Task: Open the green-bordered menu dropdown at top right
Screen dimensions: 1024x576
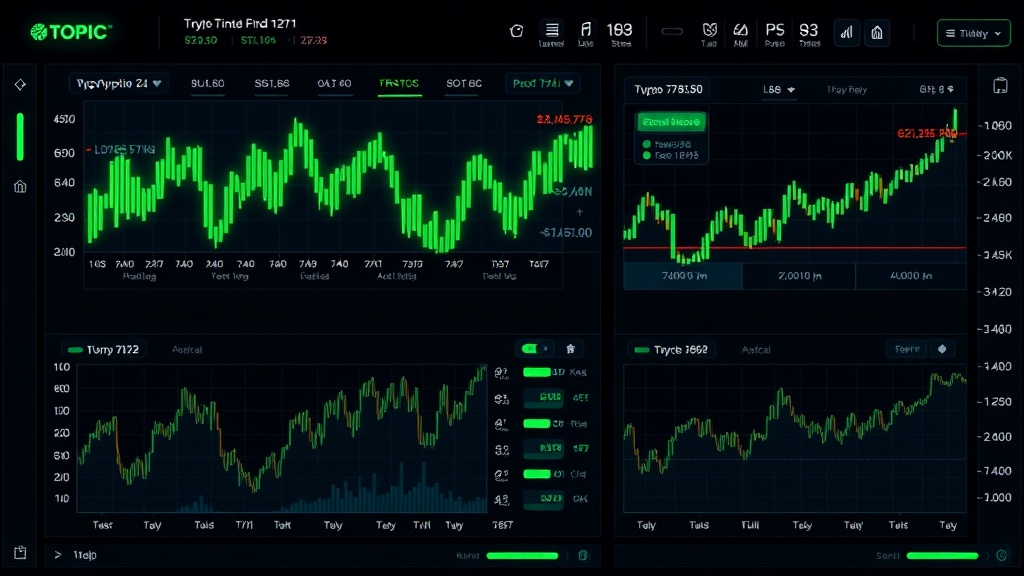Action: pos(973,33)
